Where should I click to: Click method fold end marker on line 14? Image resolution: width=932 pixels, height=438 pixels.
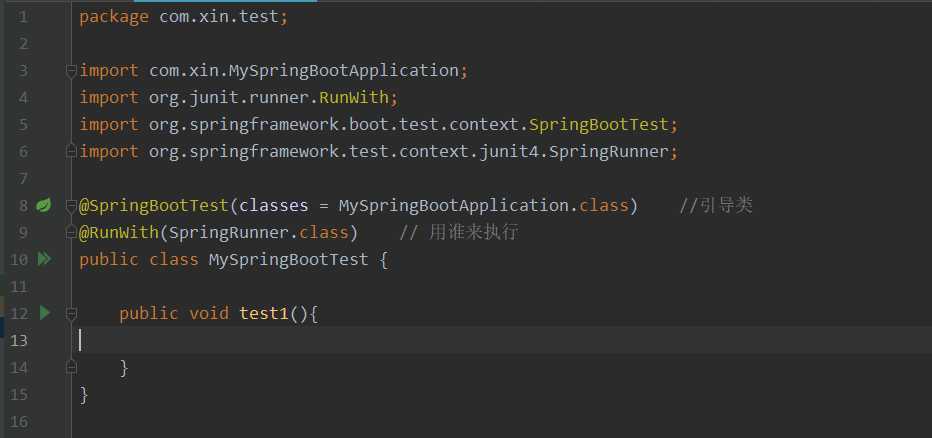71,367
